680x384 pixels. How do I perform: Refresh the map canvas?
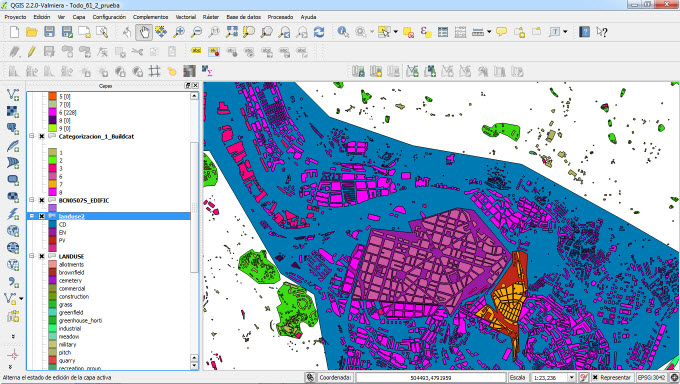pos(319,32)
